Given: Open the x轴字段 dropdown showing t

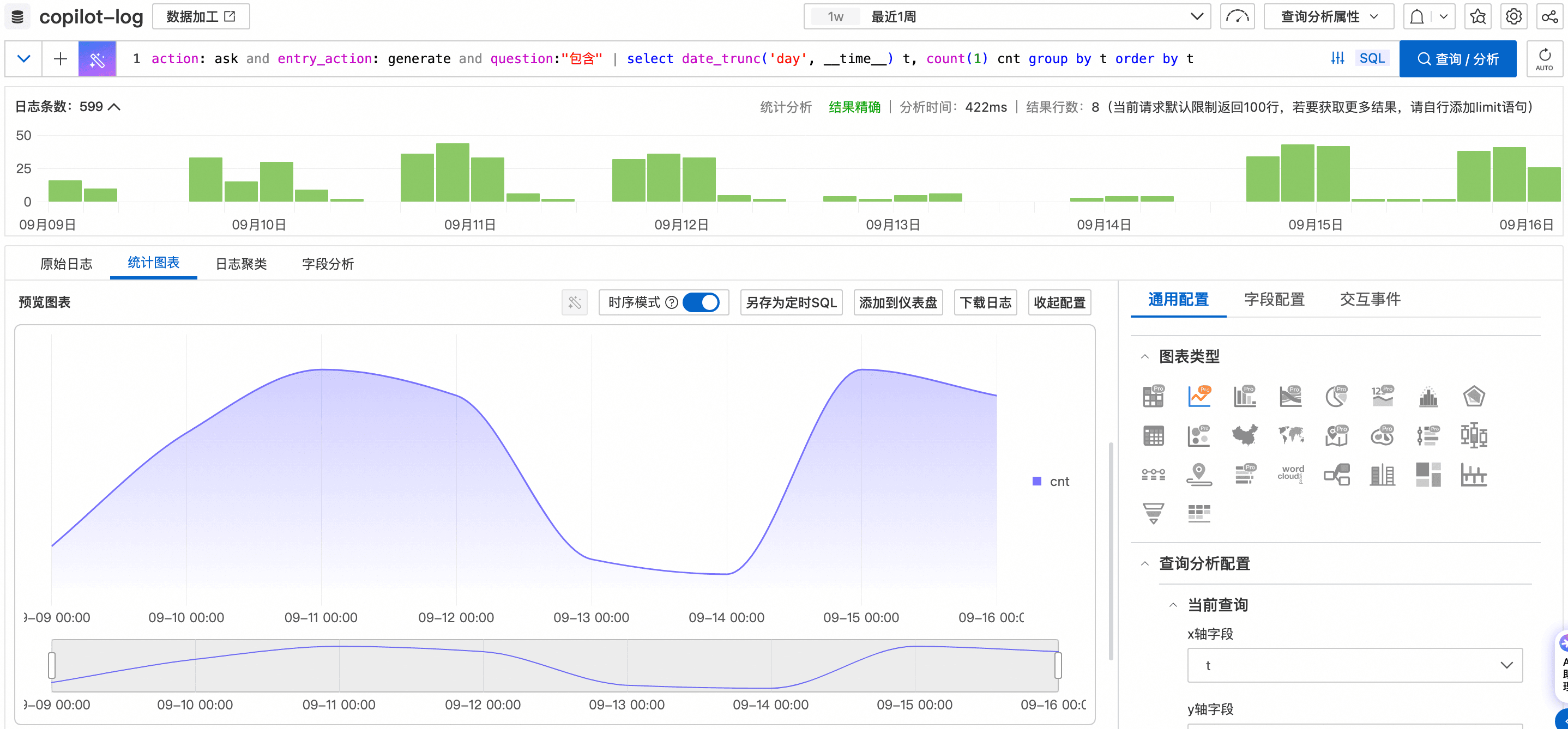Looking at the screenshot, I should click(x=1354, y=665).
